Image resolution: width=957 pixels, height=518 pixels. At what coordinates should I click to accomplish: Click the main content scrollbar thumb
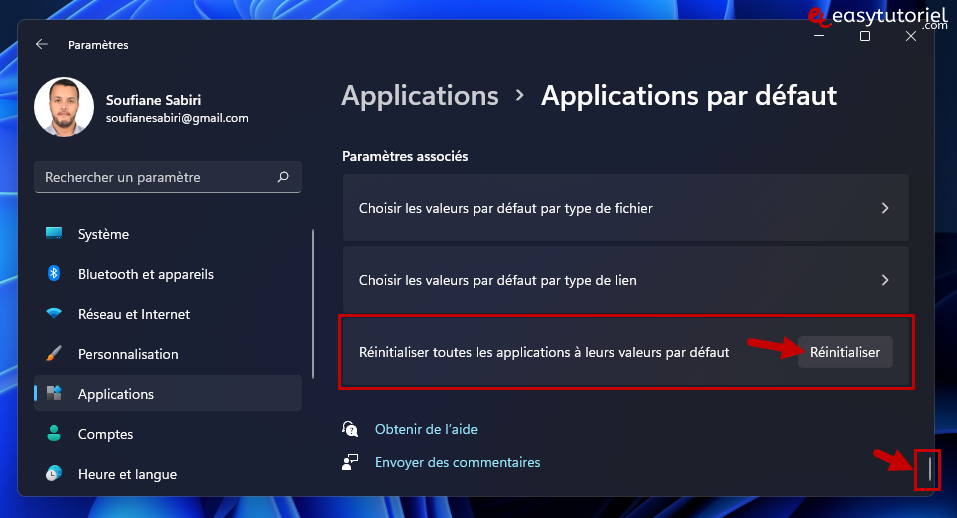(x=930, y=469)
